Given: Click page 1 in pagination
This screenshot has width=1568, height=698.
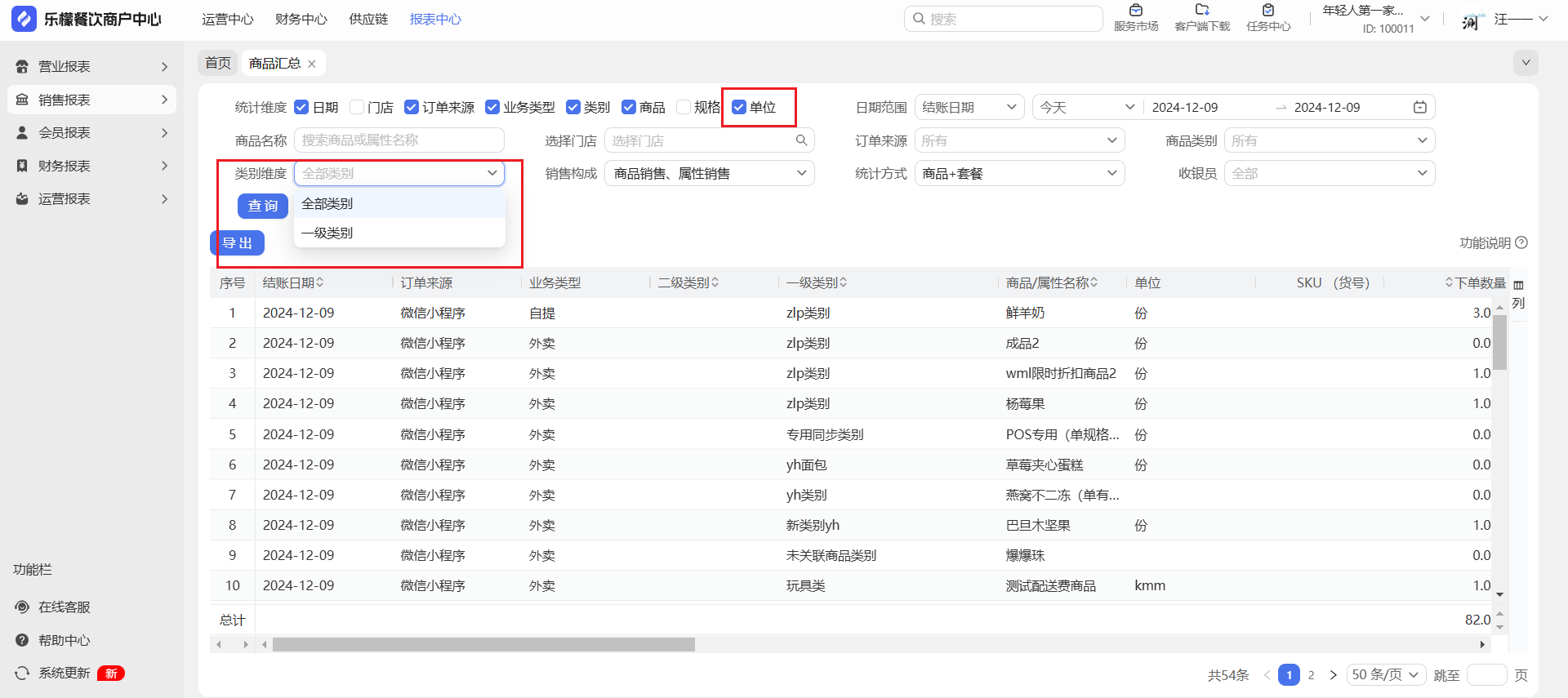Looking at the screenshot, I should click(x=1289, y=675).
